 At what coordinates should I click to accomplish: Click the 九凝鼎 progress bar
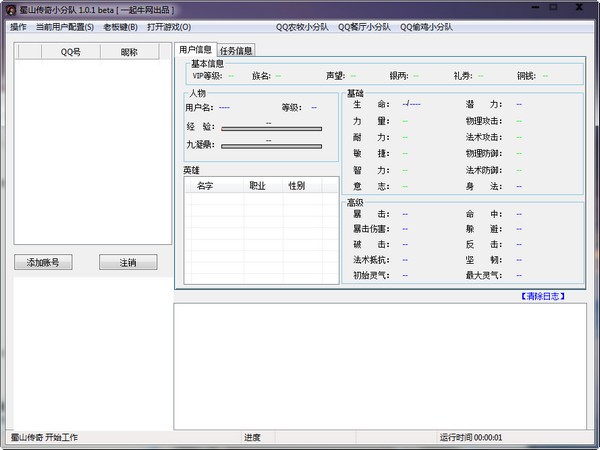coord(272,146)
